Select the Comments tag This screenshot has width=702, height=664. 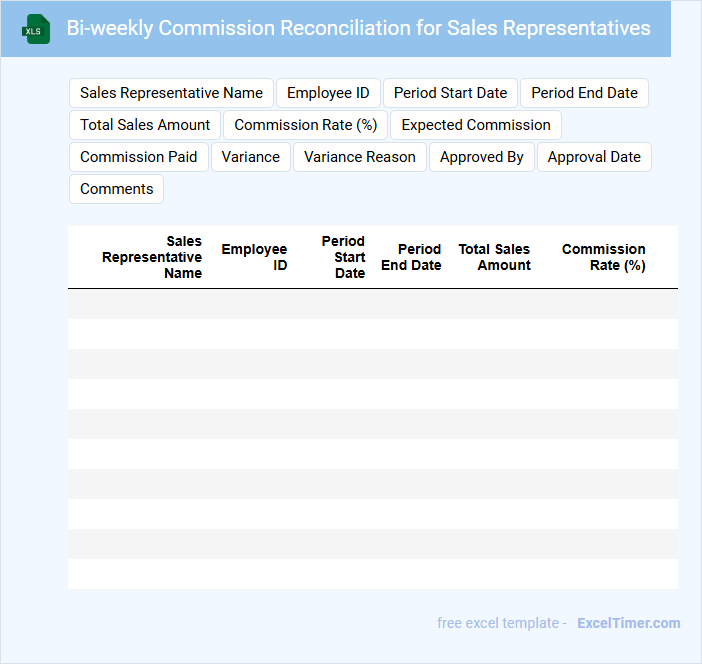pyautogui.click(x=117, y=189)
